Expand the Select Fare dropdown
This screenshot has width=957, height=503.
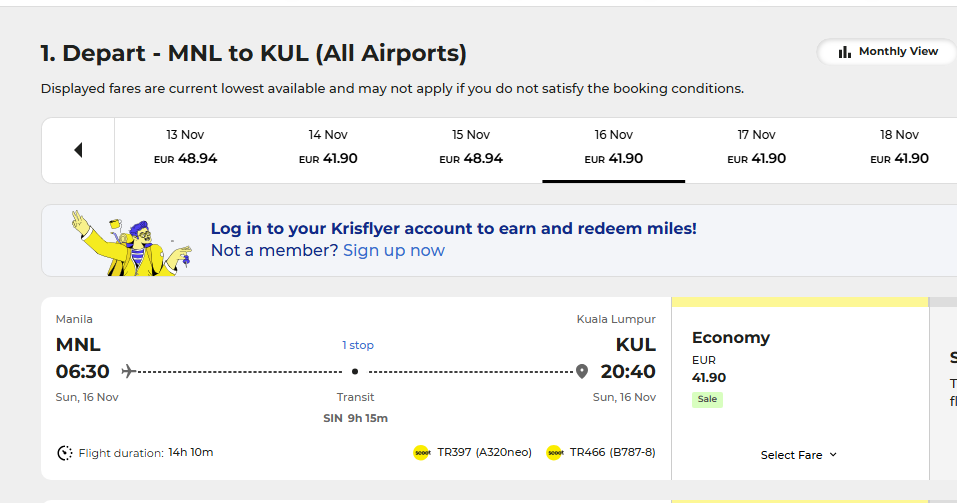coord(799,455)
